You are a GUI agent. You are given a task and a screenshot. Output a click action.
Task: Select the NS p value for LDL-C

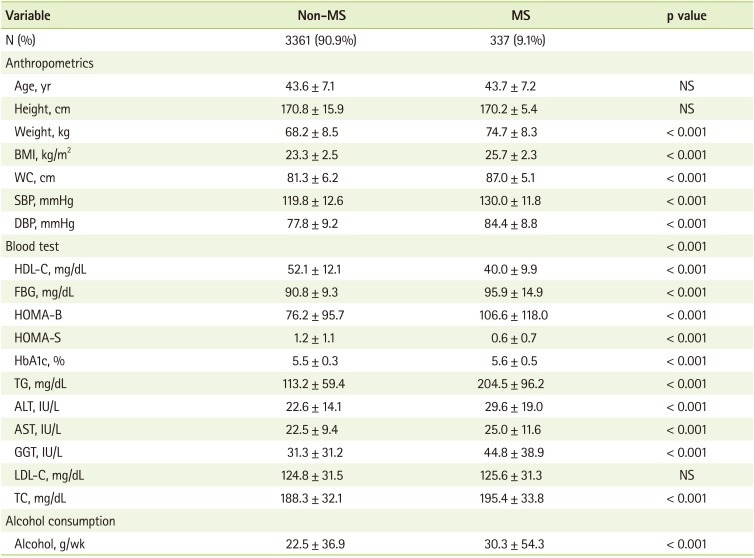pyautogui.click(x=686, y=476)
